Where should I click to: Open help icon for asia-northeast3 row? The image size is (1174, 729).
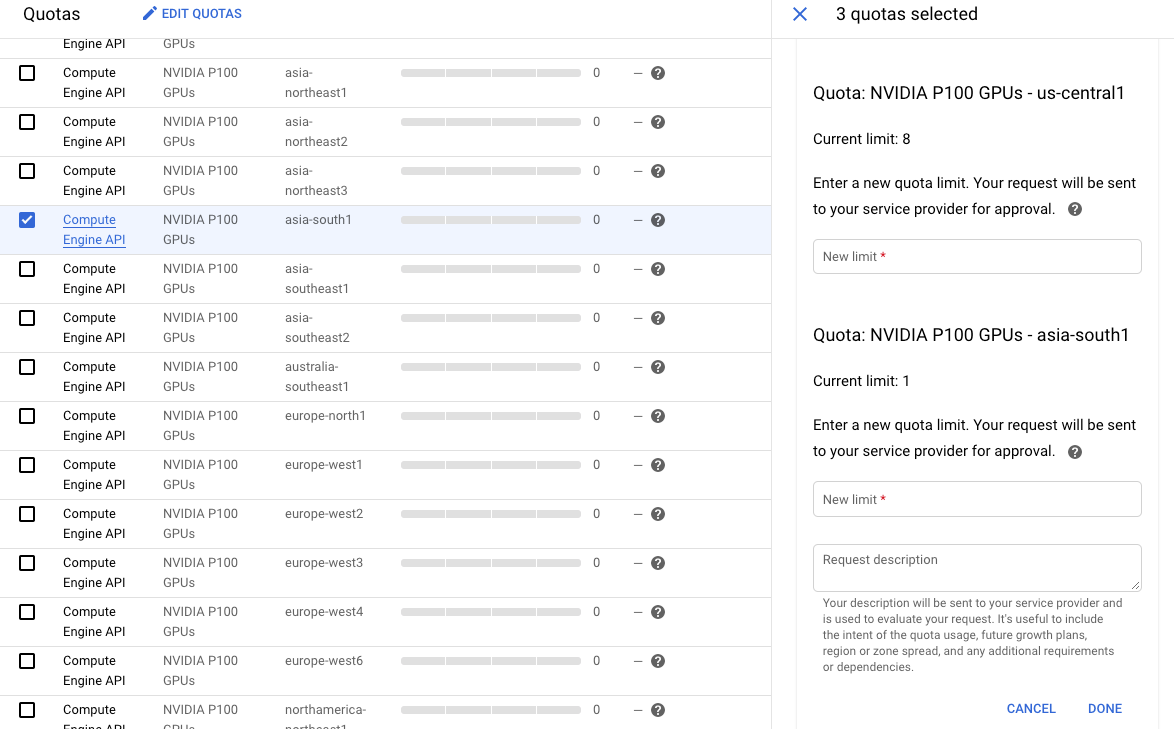pos(658,171)
